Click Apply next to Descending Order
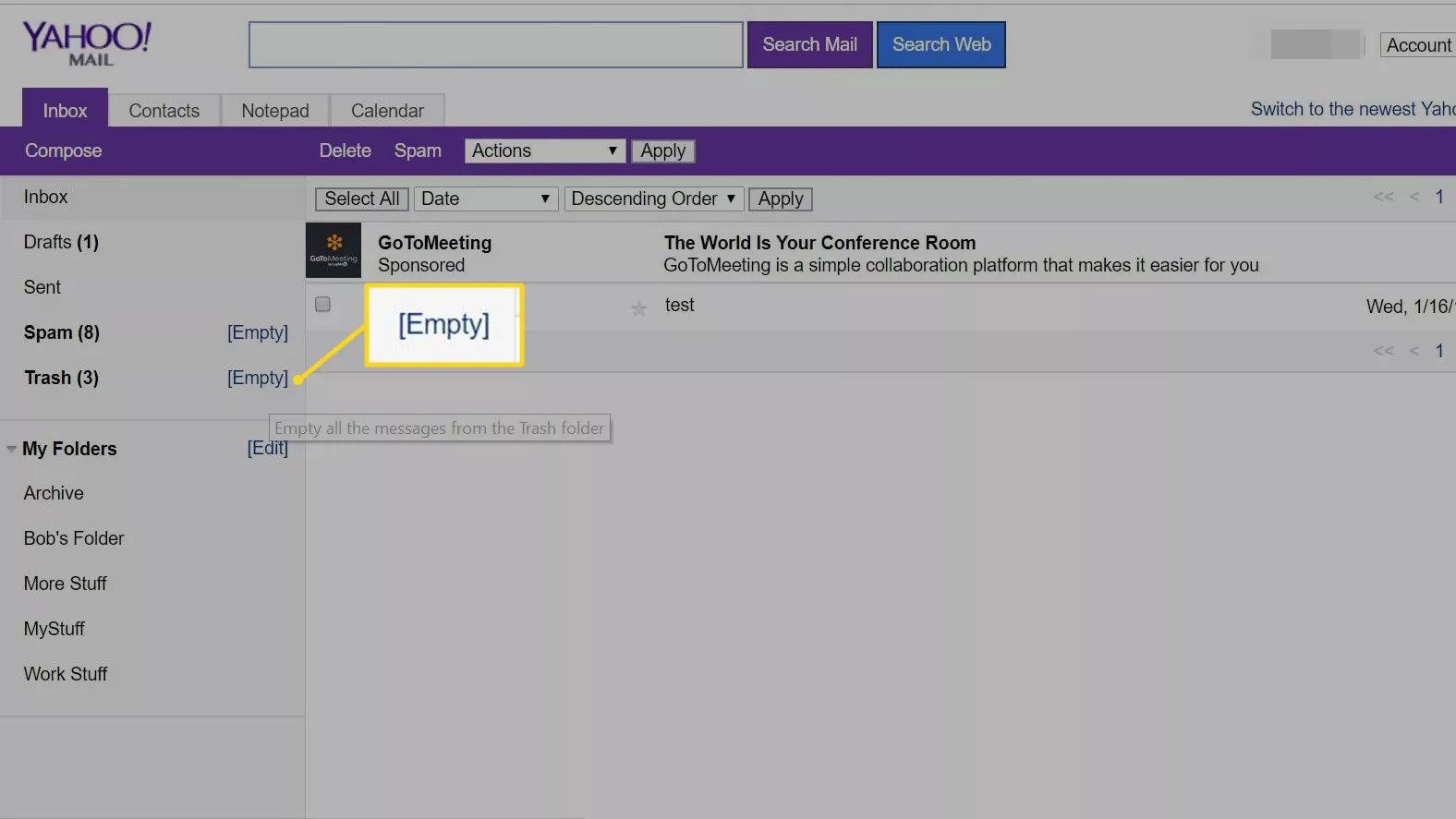Viewport: 1456px width, 819px height. pos(780,199)
